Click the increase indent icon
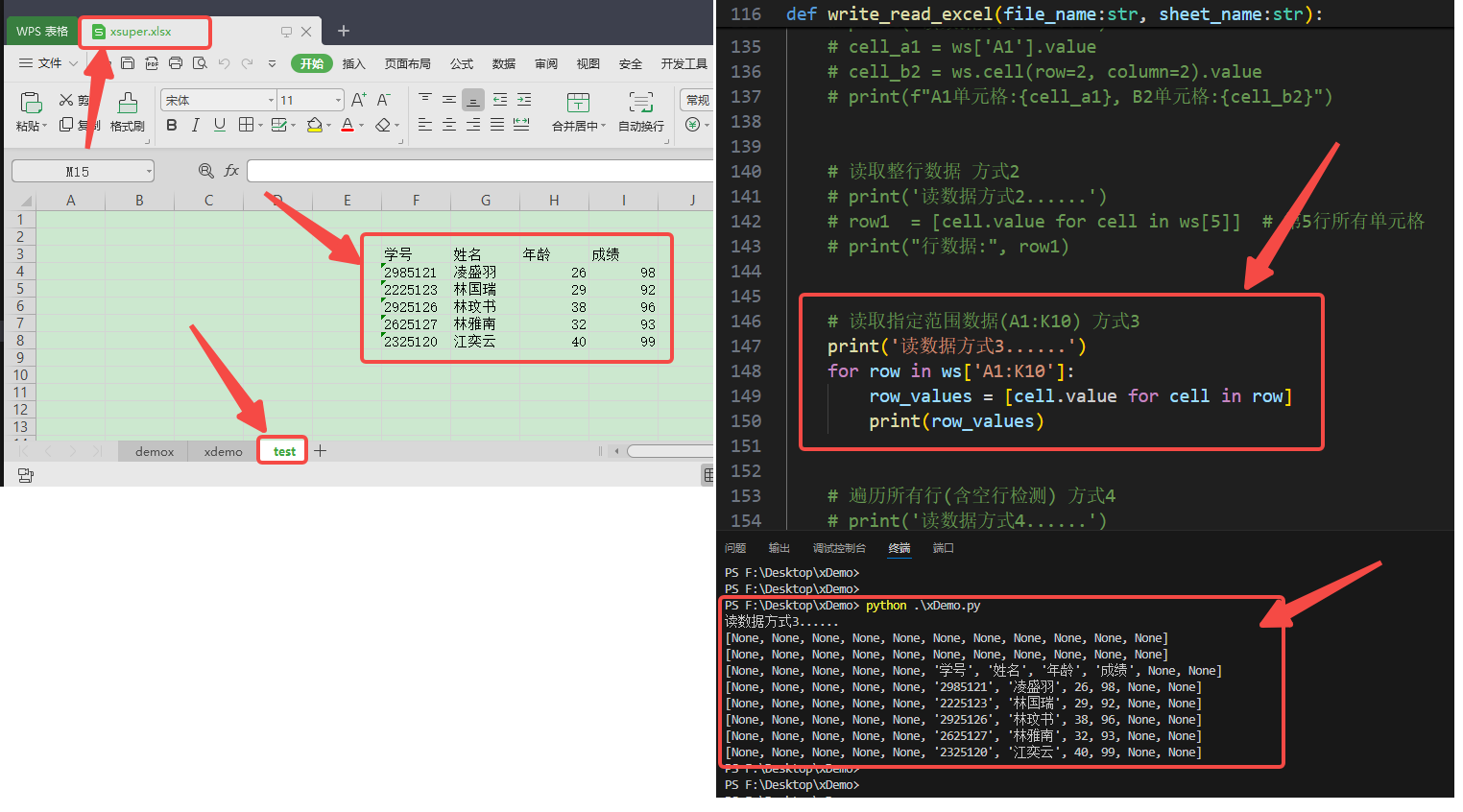Viewport: 1463px width, 812px height. click(x=524, y=99)
